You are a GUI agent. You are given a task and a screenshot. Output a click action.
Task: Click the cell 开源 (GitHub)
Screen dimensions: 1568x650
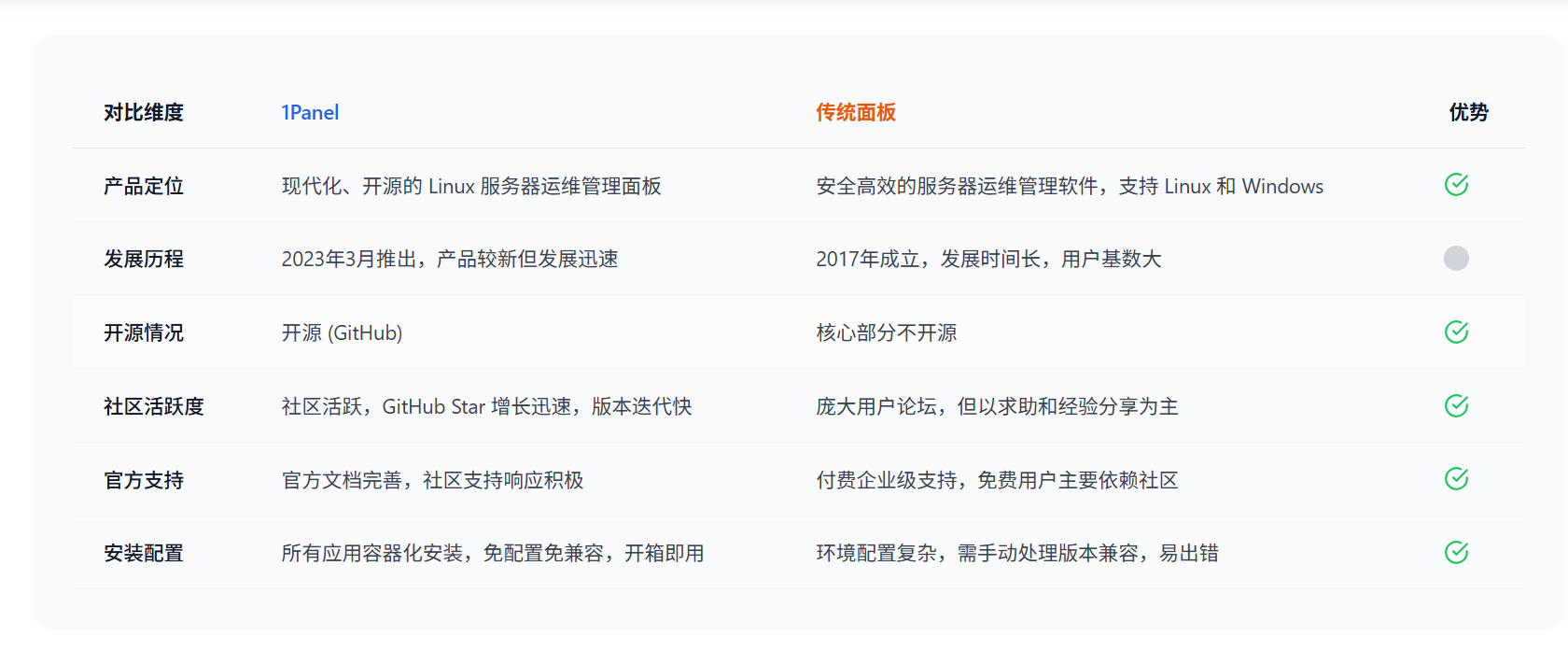coord(342,332)
